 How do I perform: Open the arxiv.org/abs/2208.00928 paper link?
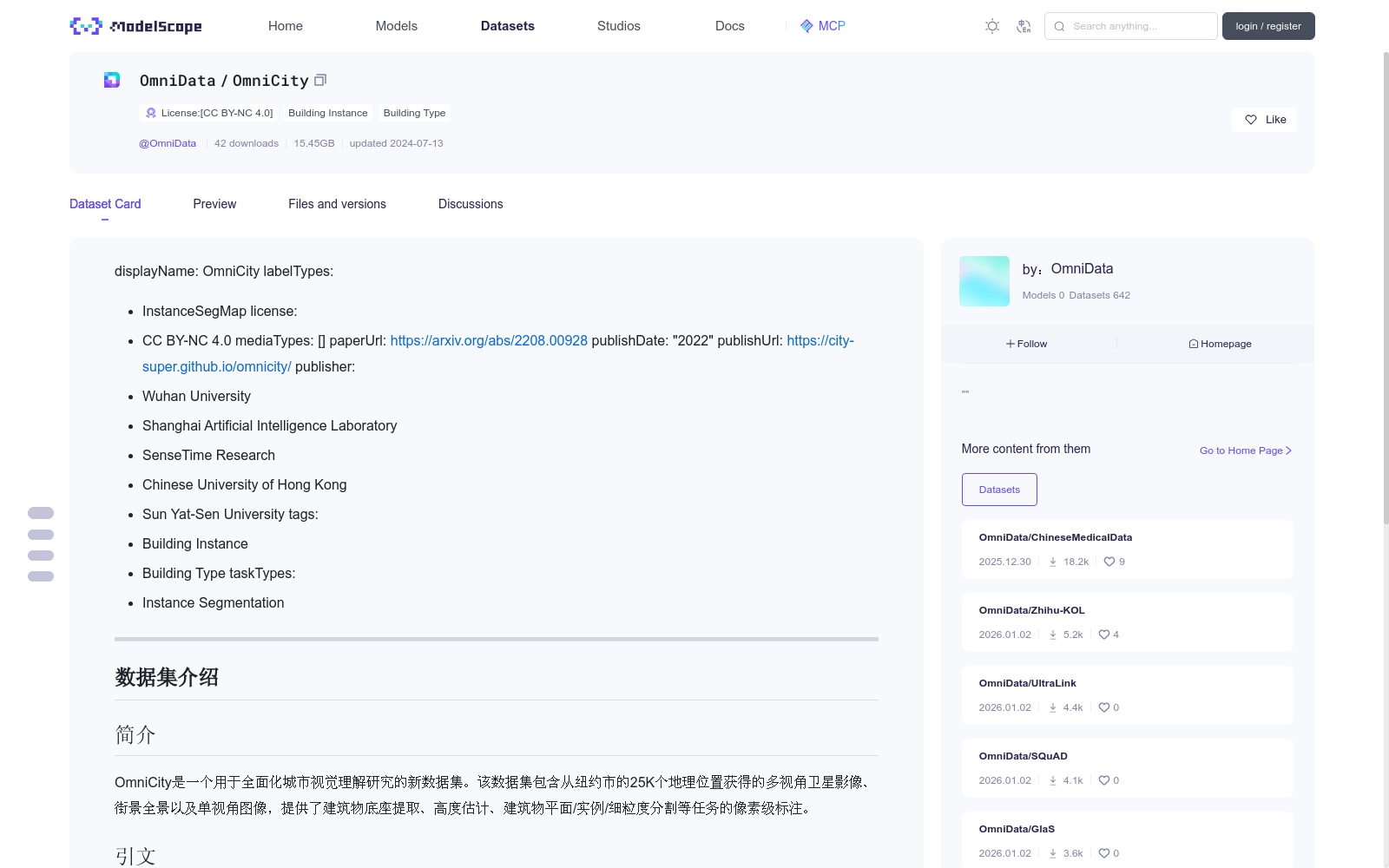489,340
